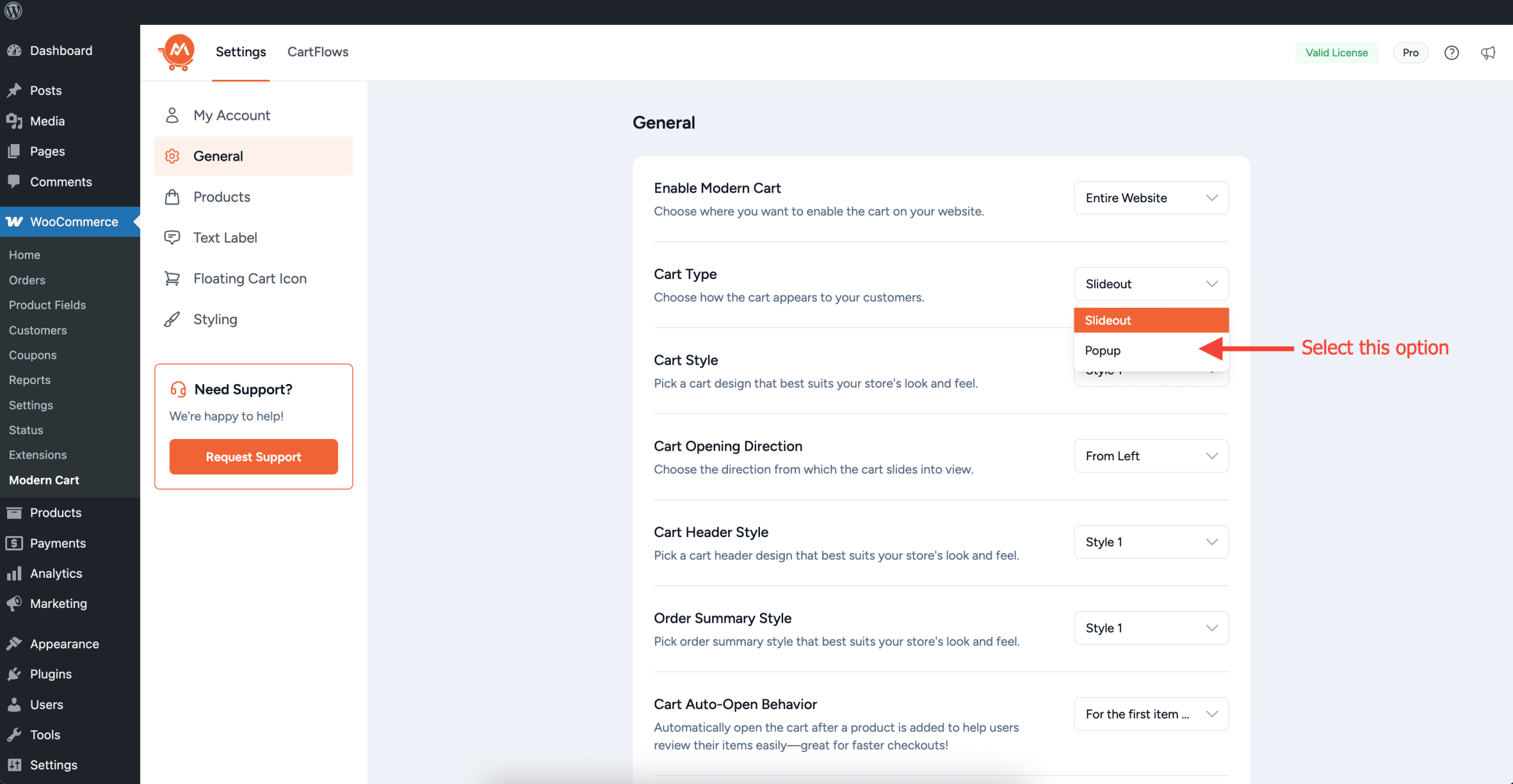The image size is (1513, 784).
Task: Select the Popup option in Cart Type list
Action: tap(1151, 350)
